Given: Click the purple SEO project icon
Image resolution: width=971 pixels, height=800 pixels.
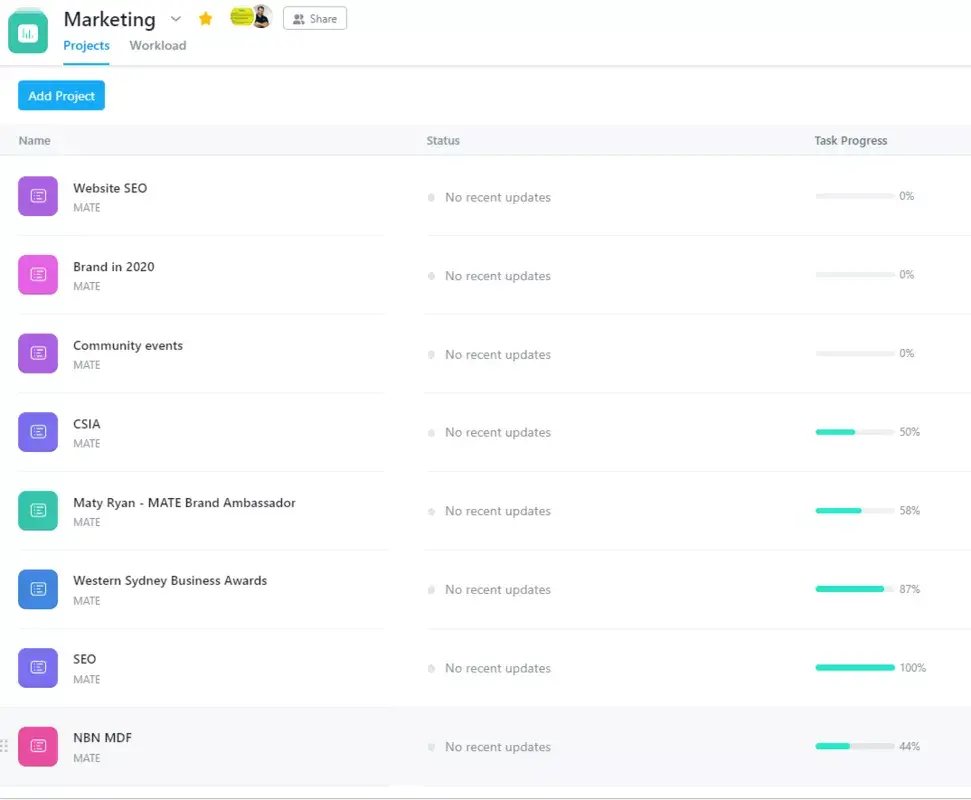Looking at the screenshot, I should pyautogui.click(x=37, y=667).
